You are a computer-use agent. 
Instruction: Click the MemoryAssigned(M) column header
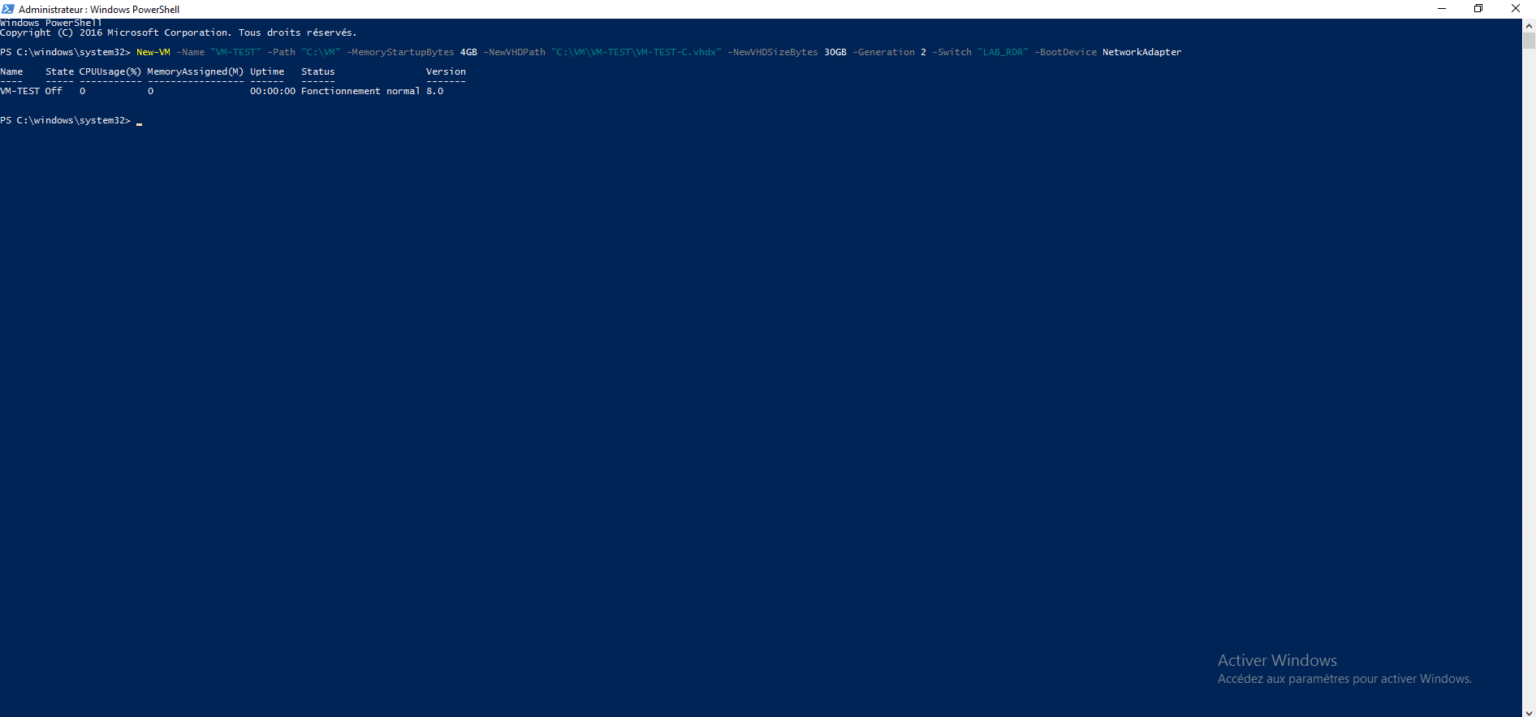196,71
